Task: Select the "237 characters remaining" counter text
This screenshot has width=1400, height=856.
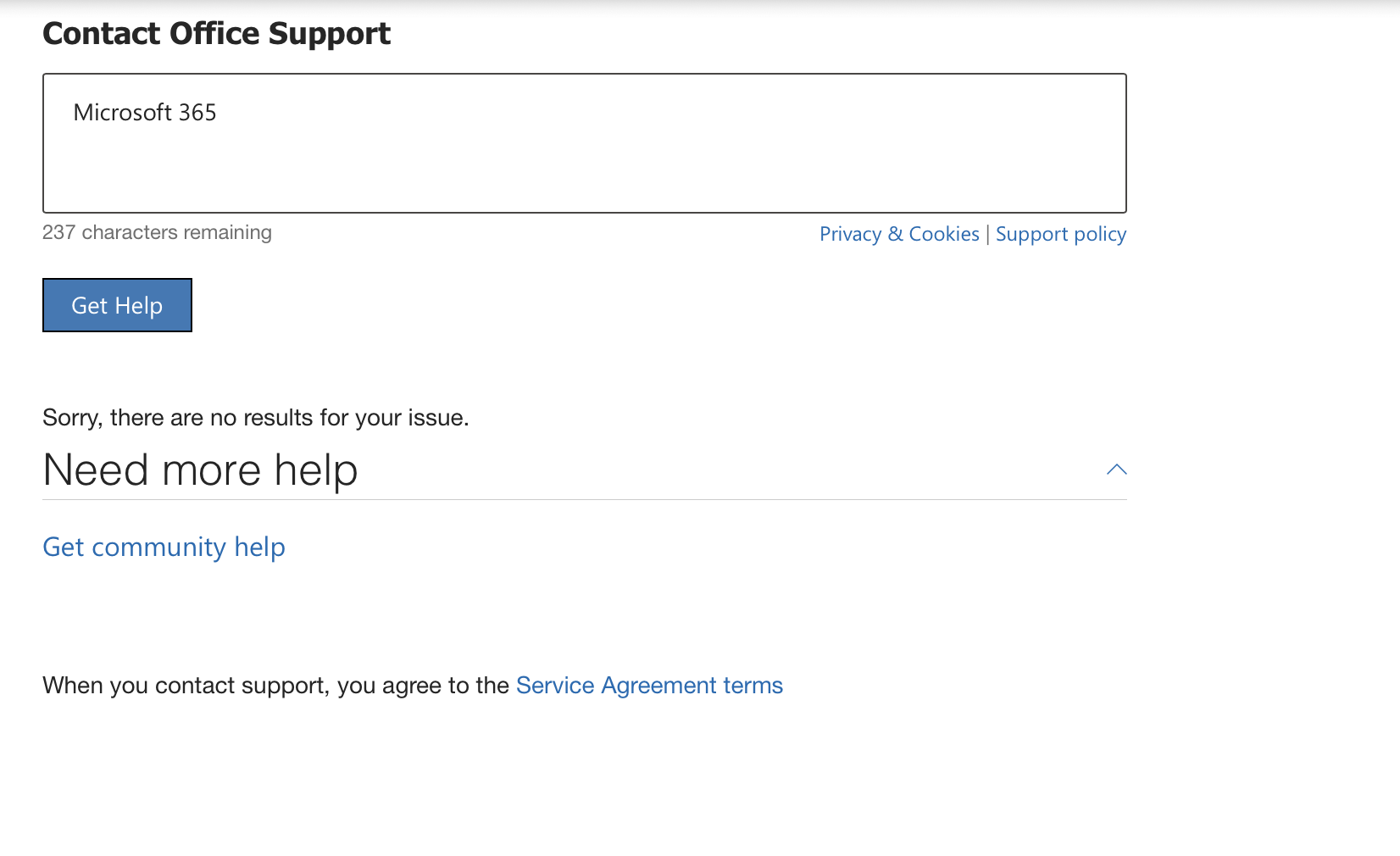Action: pyautogui.click(x=157, y=232)
